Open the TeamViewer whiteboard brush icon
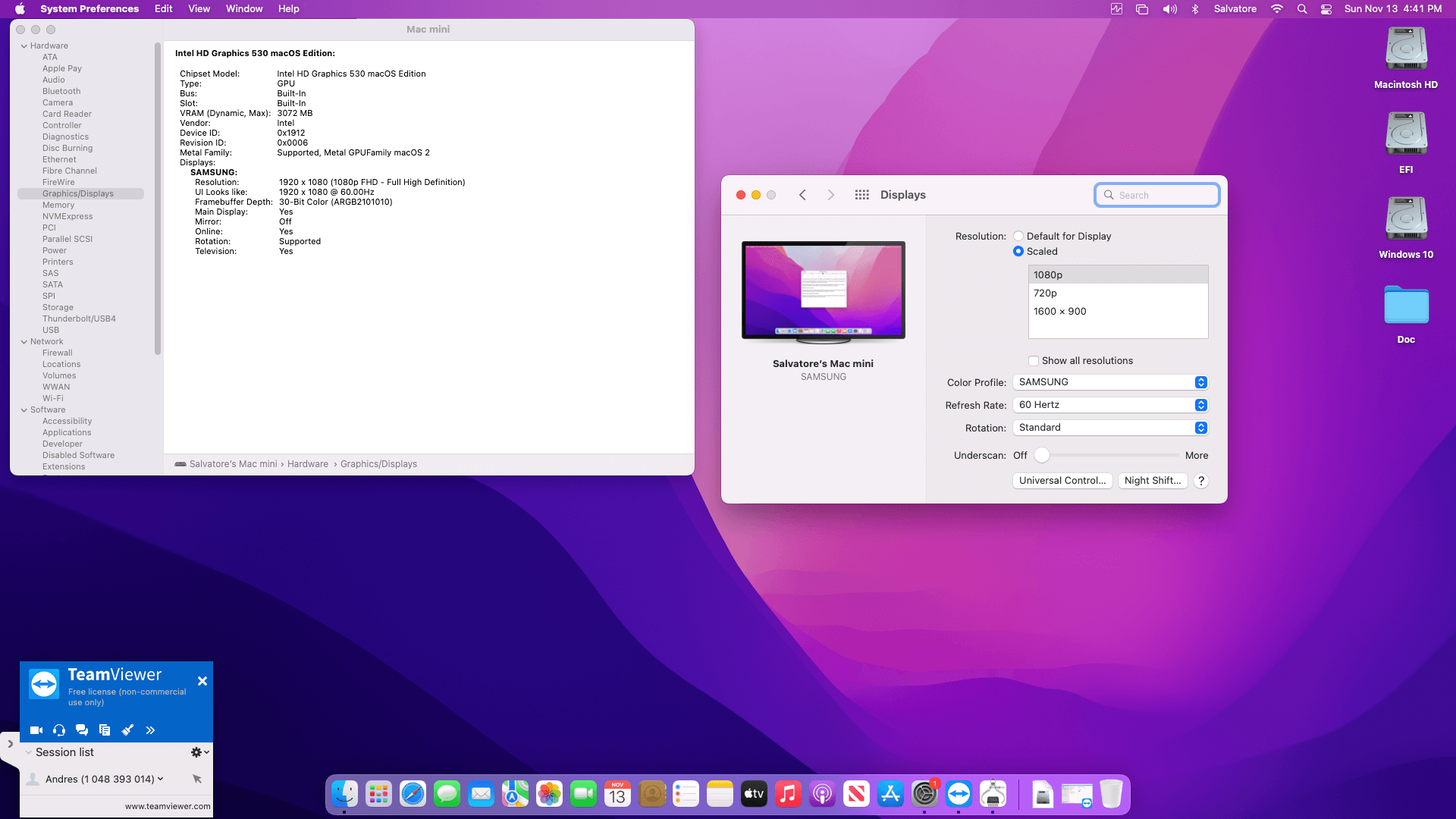Screen dimensions: 1456x819 tap(127, 730)
